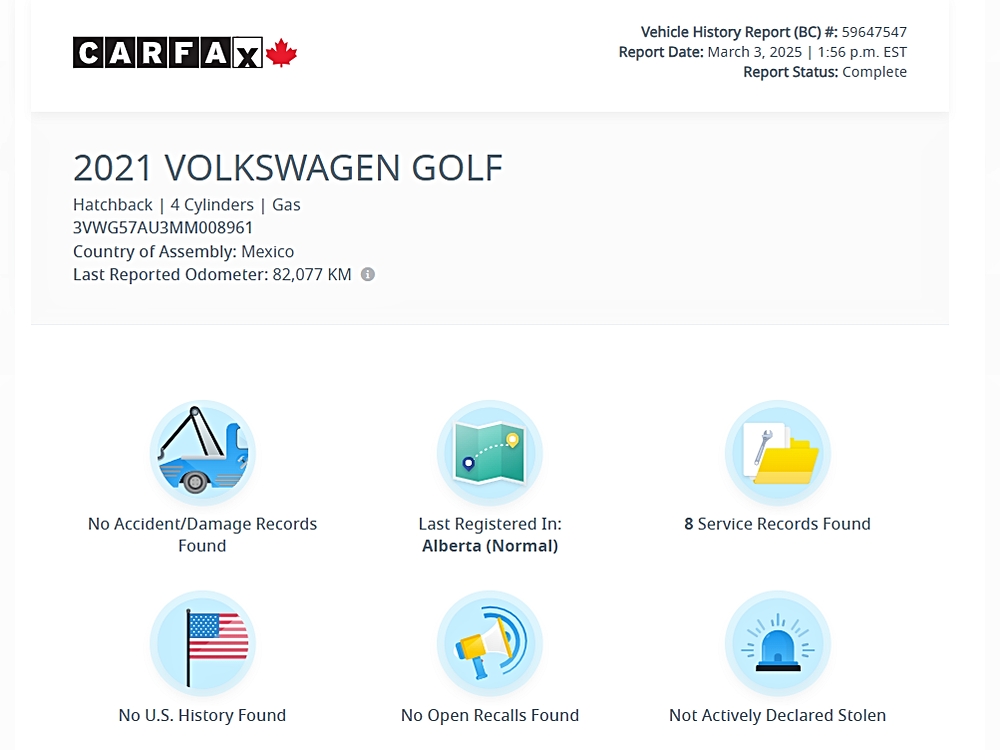Image resolution: width=1000 pixels, height=750 pixels.
Task: Open the tow truck accident records icon
Action: tap(203, 452)
